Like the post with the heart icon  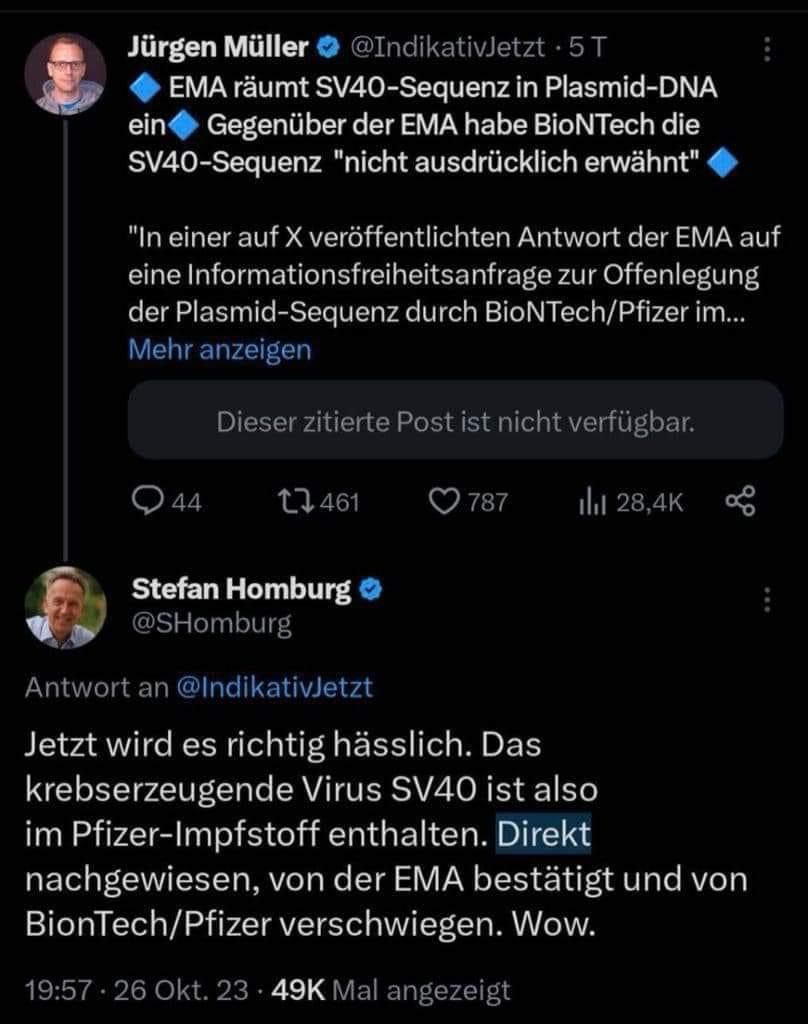pos(443,502)
